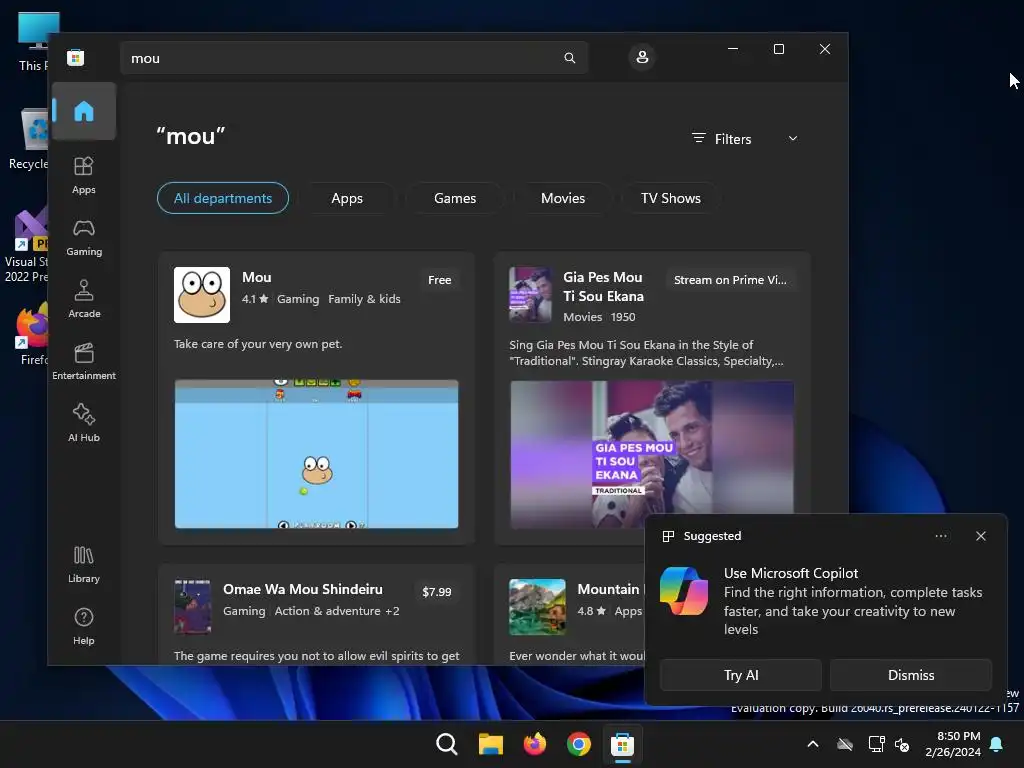Click the Recycle Bin desktop icon
Screen dimensions: 1024x768
tap(30, 140)
